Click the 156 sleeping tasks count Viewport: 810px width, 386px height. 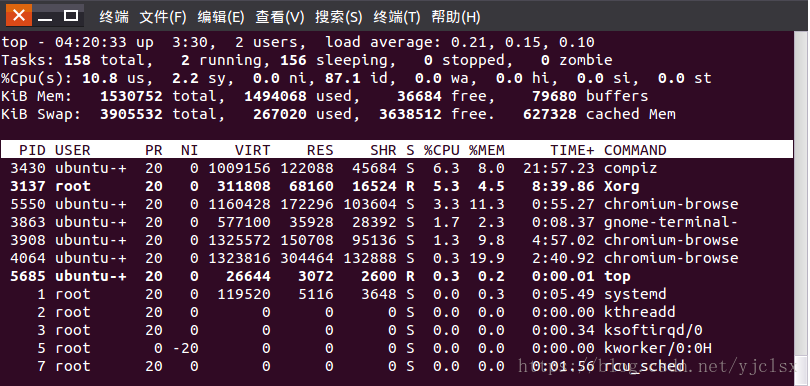293,60
